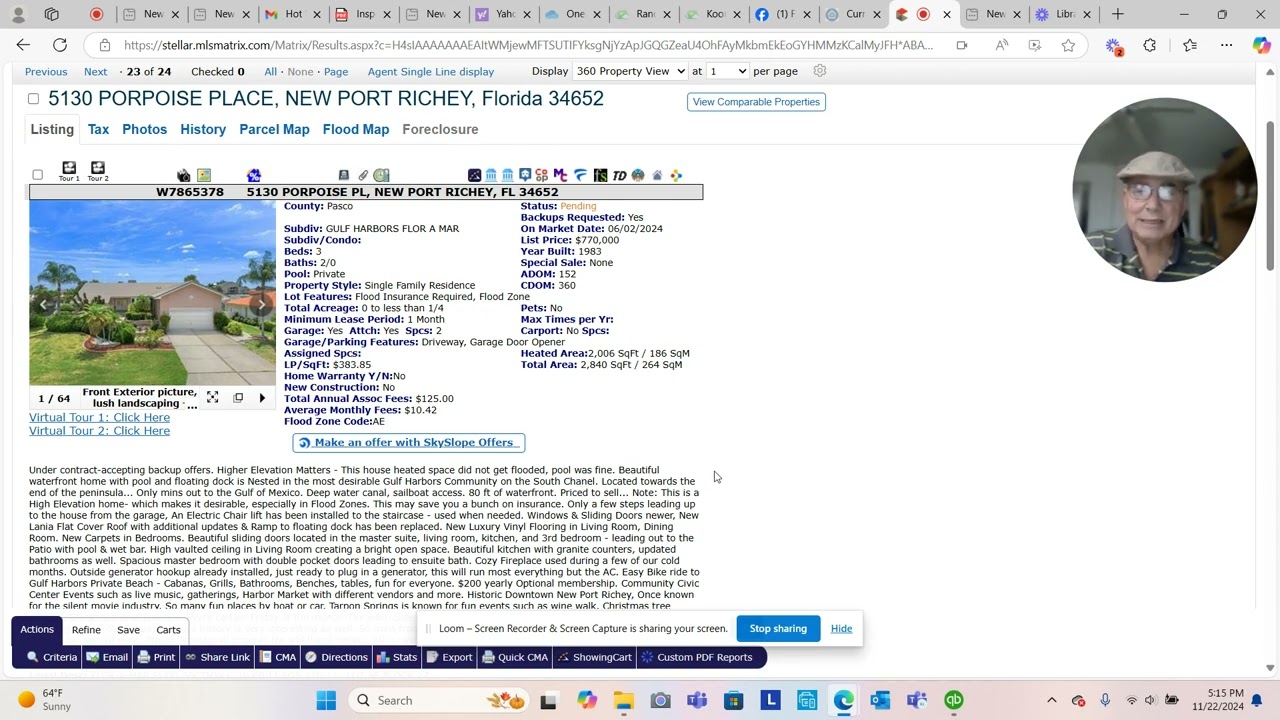Open the Tour 2 camera icon

(x=97, y=168)
